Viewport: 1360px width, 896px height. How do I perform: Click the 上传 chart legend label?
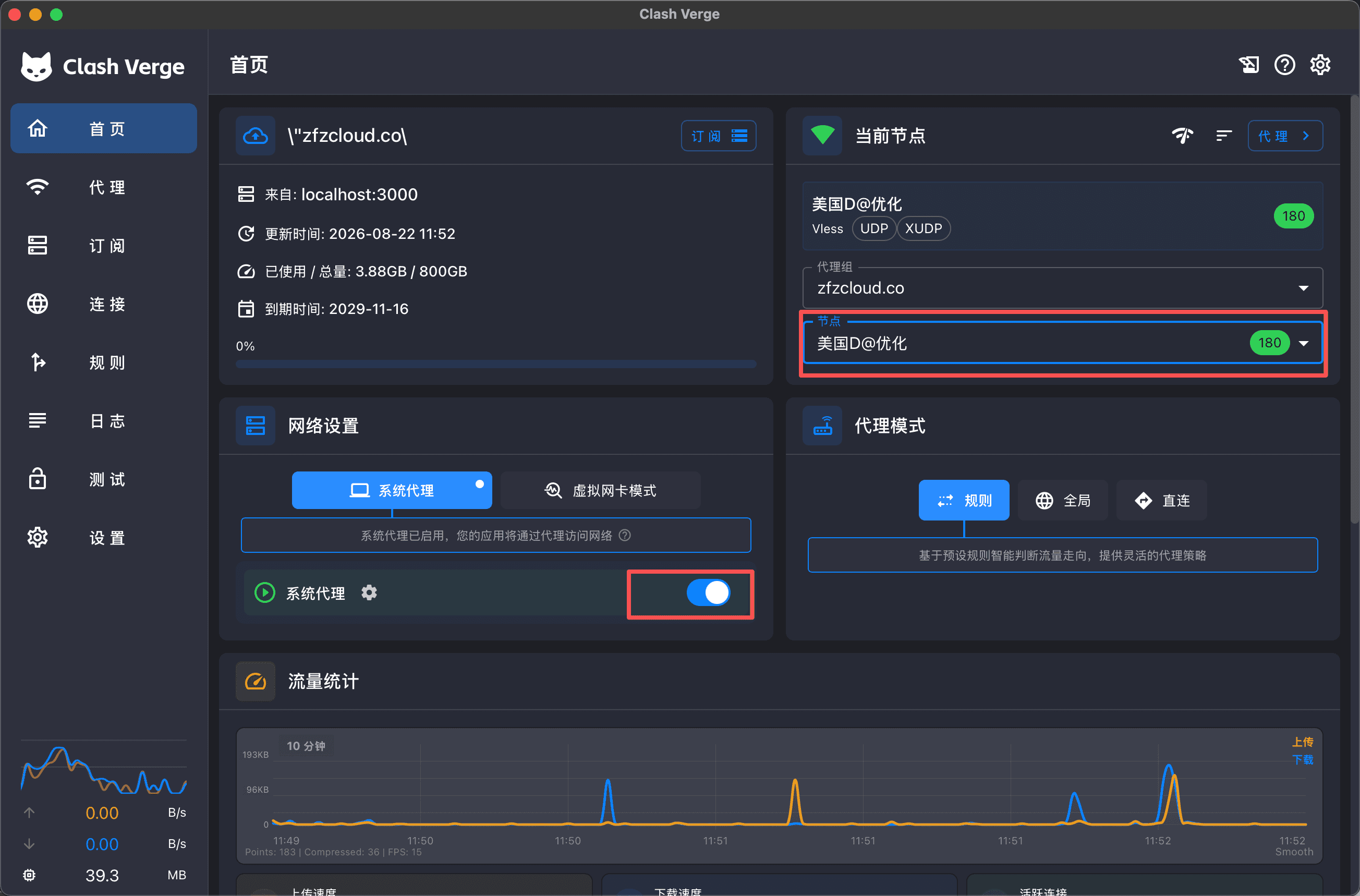tap(1302, 742)
